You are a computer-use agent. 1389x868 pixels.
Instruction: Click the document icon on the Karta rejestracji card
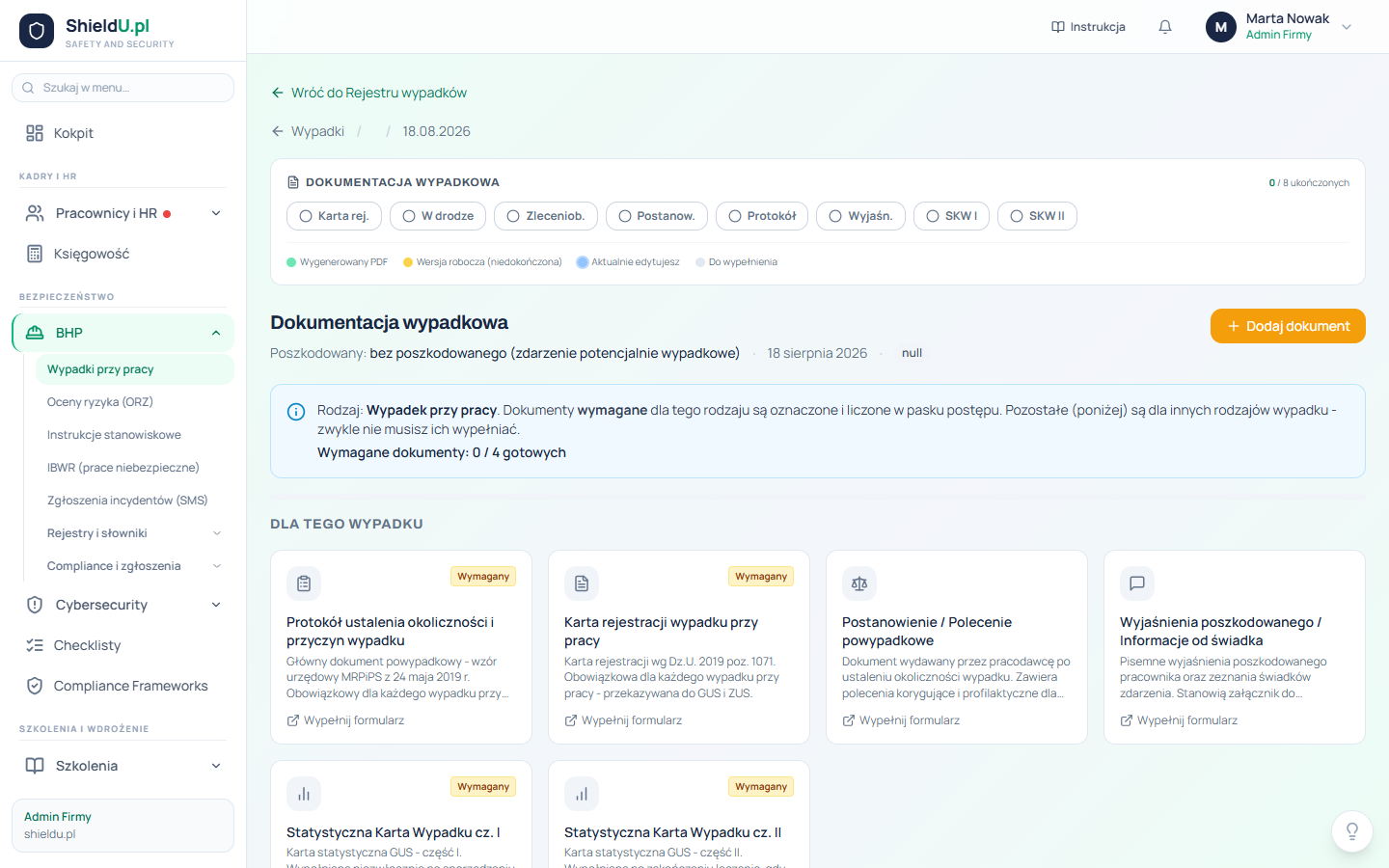click(x=582, y=583)
